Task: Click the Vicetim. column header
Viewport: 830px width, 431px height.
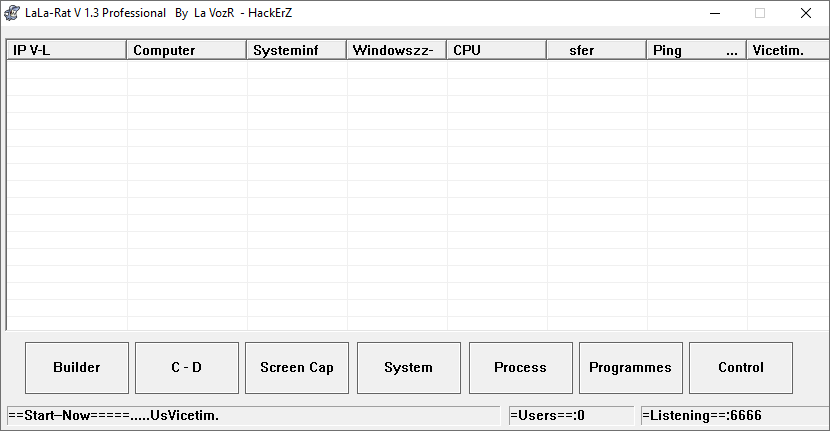Action: (786, 50)
